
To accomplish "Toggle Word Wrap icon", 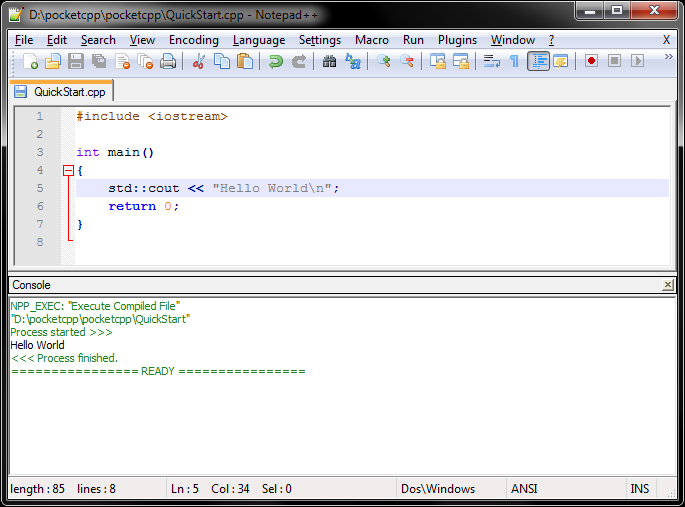I will tap(492, 61).
